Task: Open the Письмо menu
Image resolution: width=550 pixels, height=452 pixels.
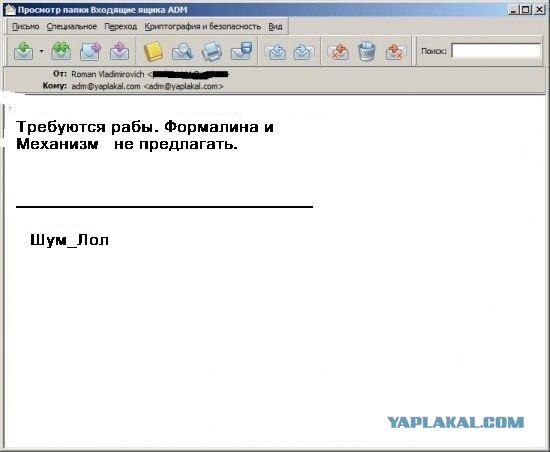Action: tap(26, 27)
